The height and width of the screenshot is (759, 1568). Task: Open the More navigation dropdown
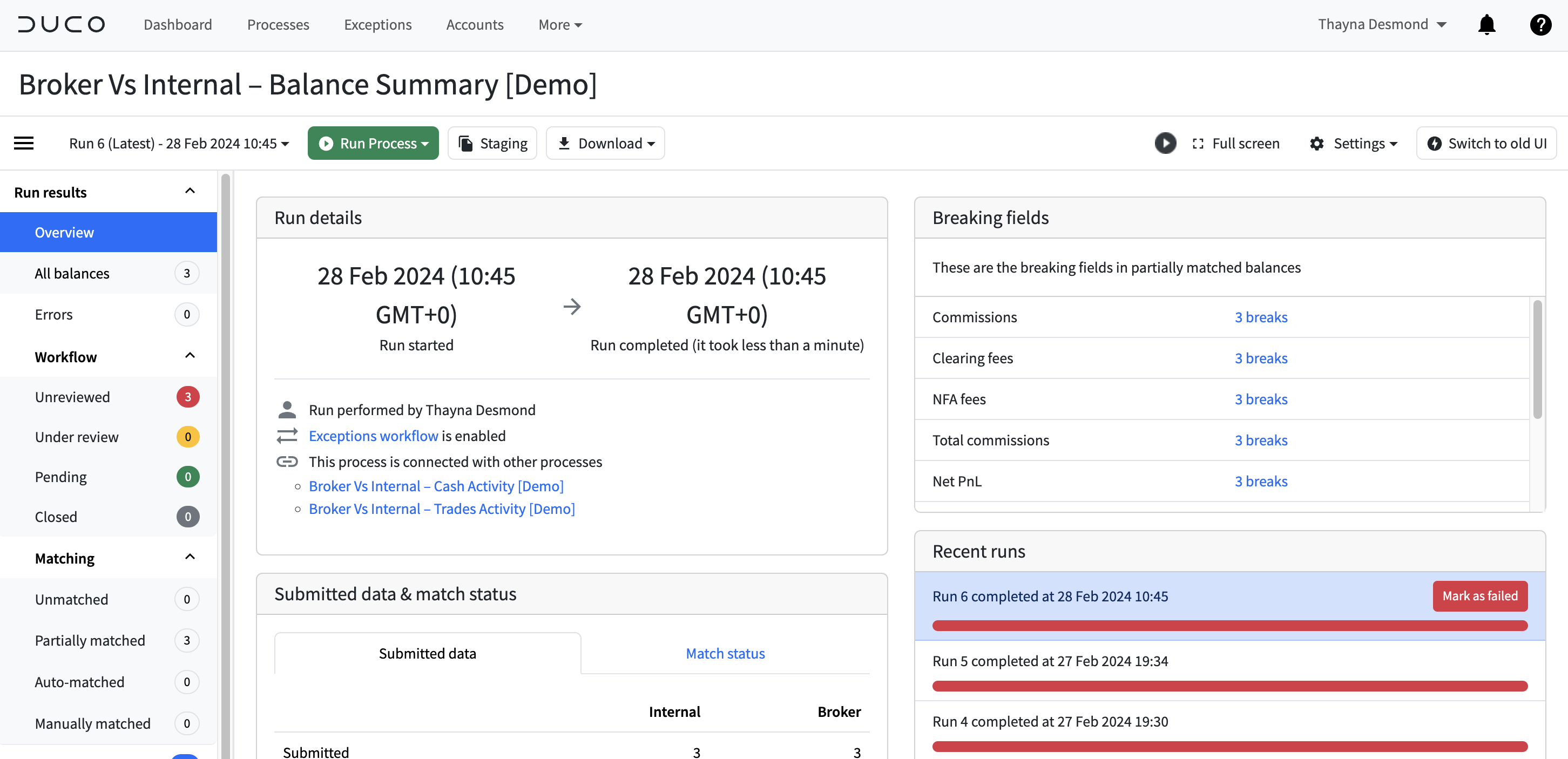[x=560, y=24]
